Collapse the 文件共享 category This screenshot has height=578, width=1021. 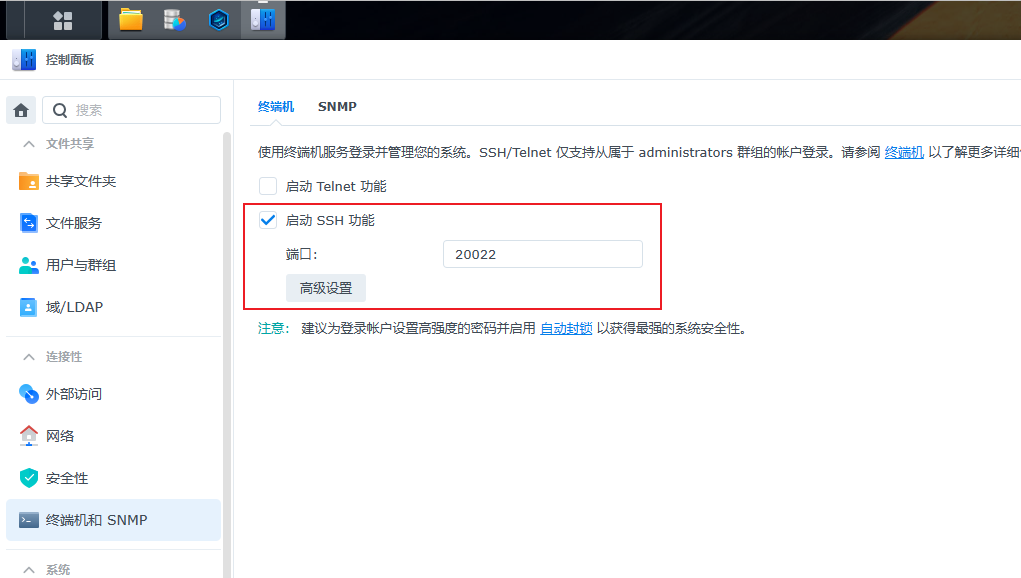28,144
